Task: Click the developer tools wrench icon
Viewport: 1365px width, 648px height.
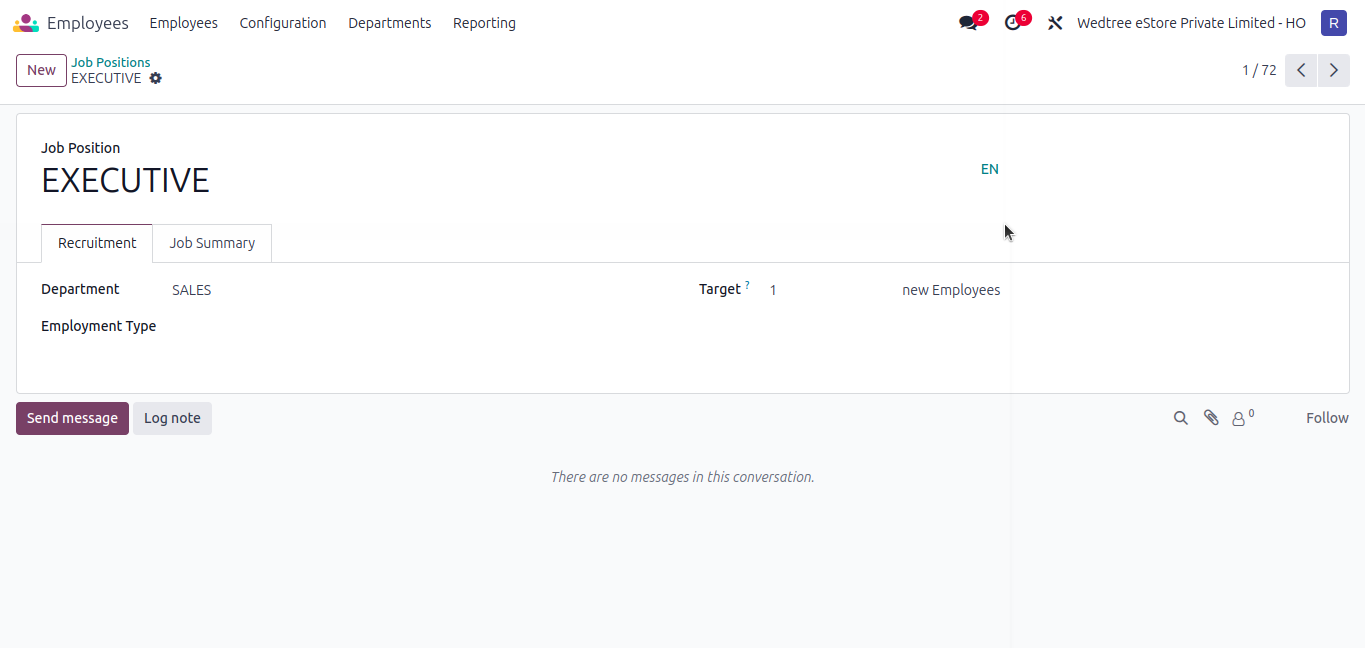Action: [1055, 23]
